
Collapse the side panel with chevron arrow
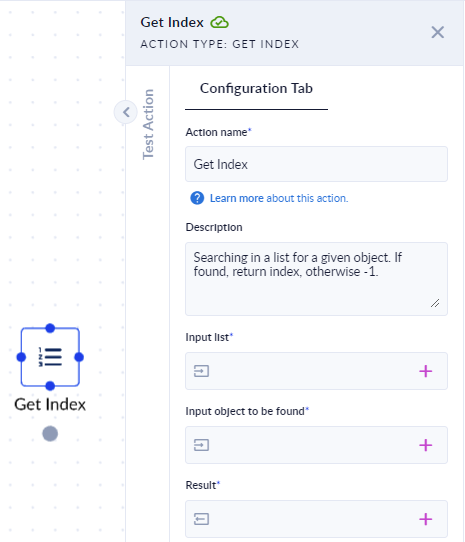[x=126, y=112]
